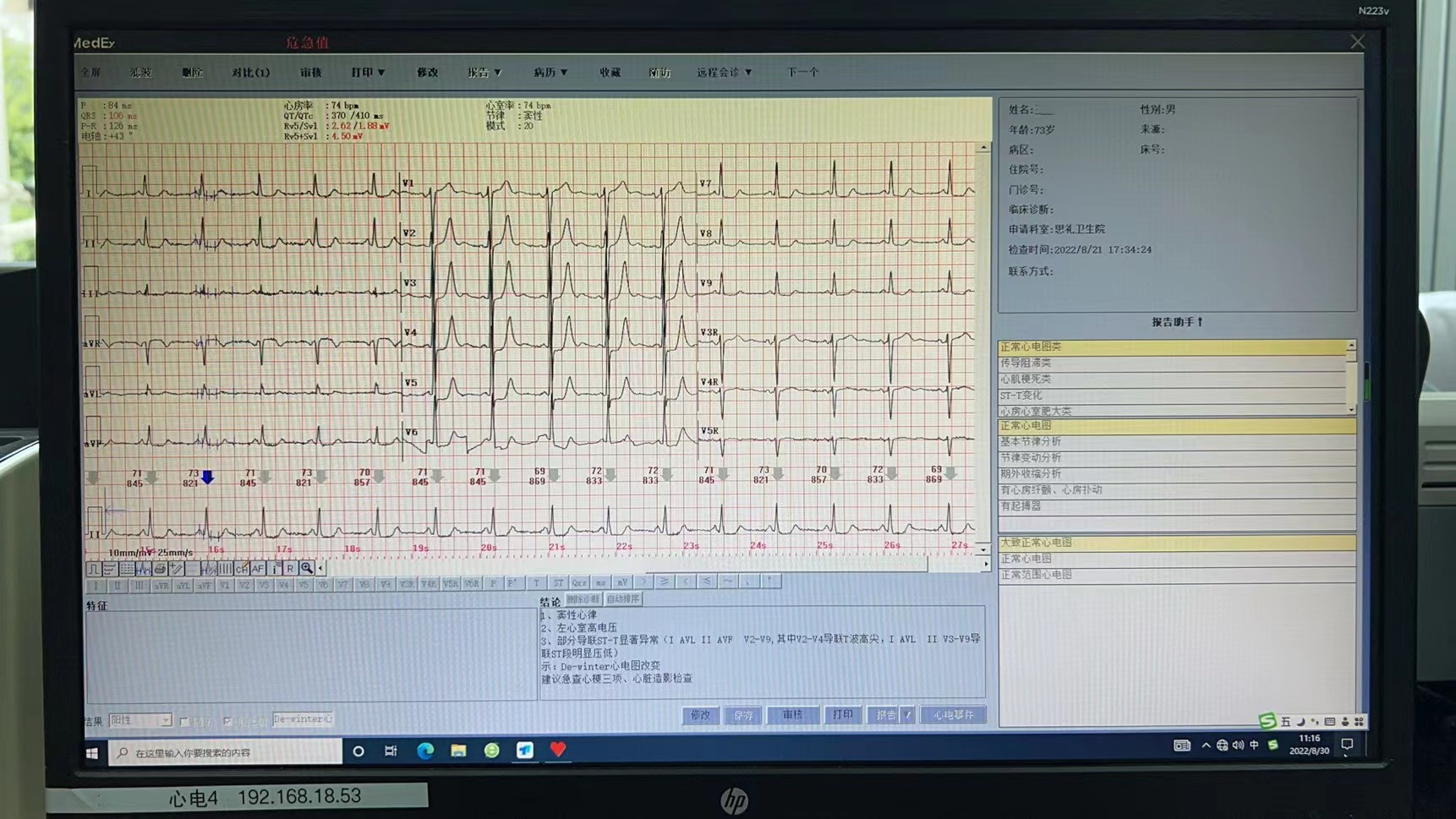The height and width of the screenshot is (819, 1456).
Task: Click category list scrollbar down arrow
Action: tap(1351, 410)
